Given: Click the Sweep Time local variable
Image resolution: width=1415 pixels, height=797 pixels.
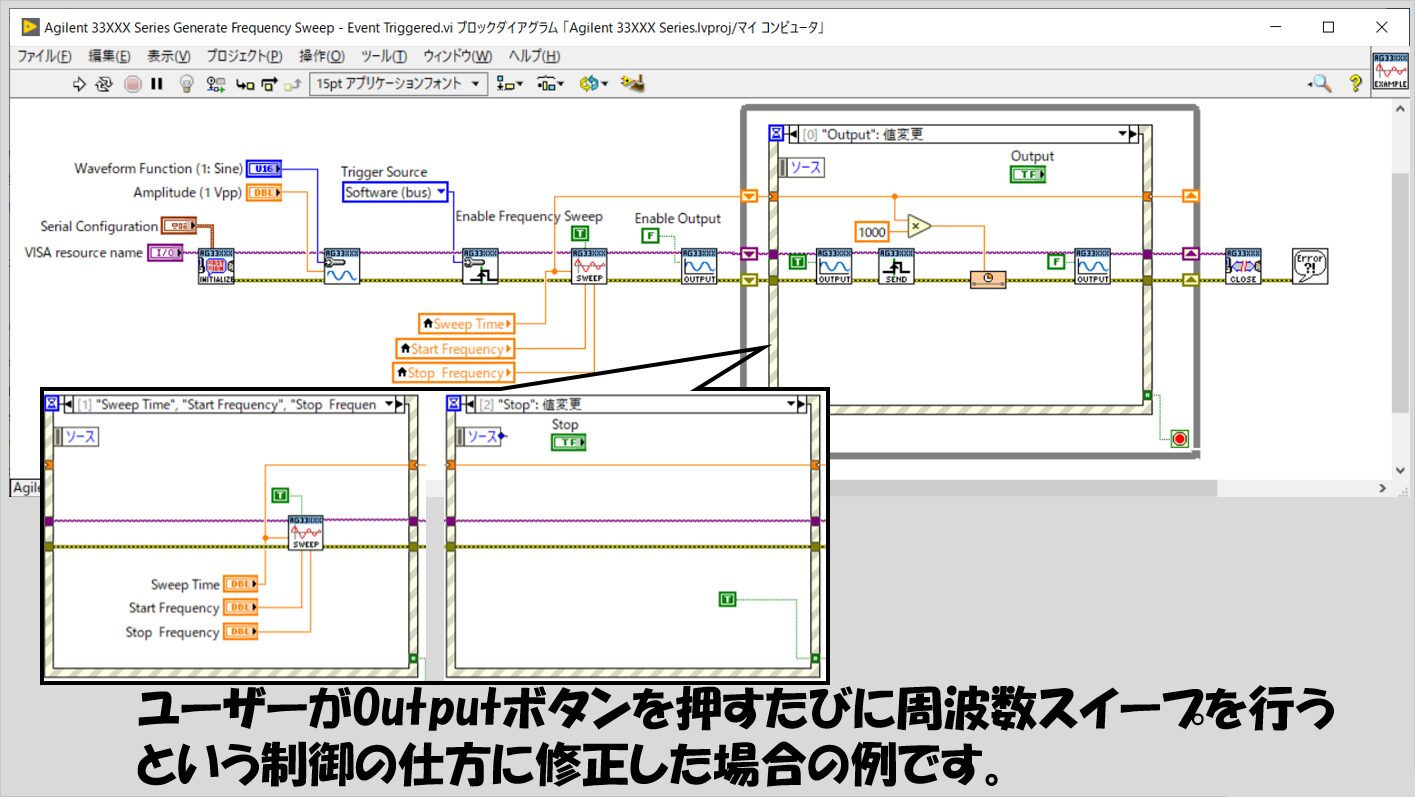Looking at the screenshot, I should point(467,324).
